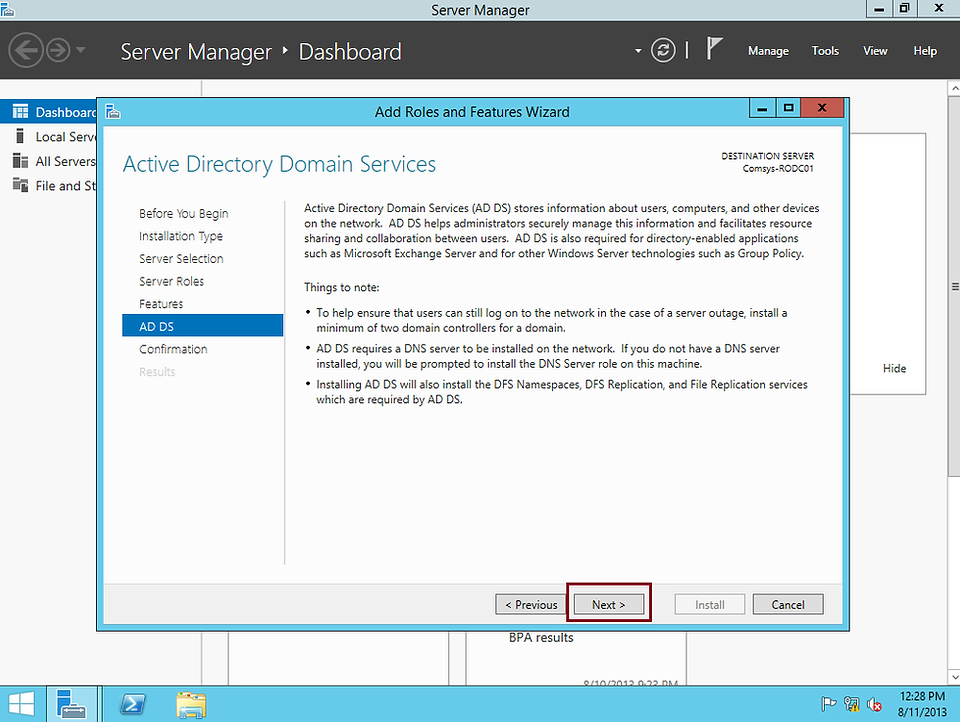Go to Before You Begin step
Screen dimensions: 960x722
click(x=183, y=213)
